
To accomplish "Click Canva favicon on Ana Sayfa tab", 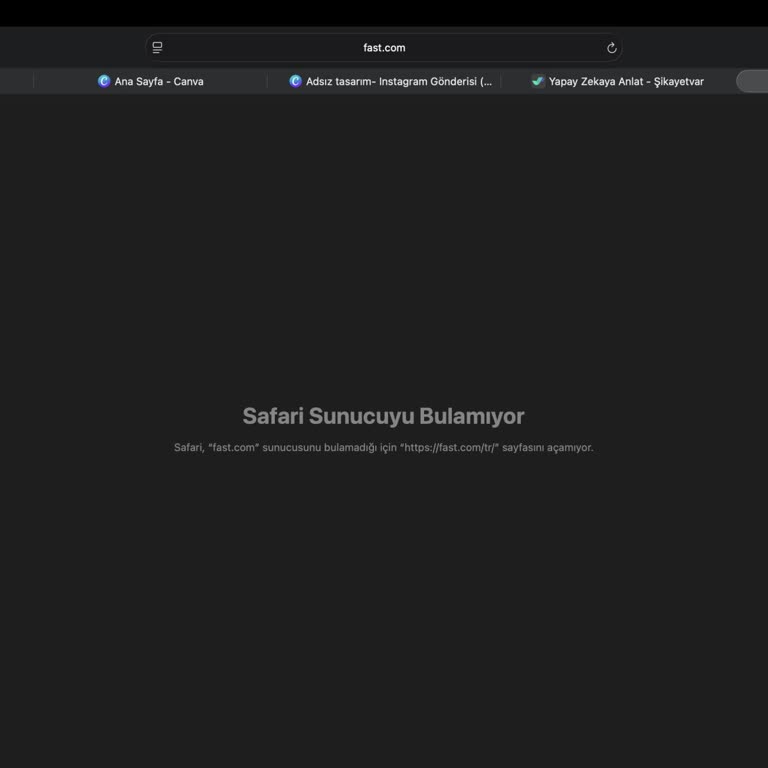I will tap(104, 81).
